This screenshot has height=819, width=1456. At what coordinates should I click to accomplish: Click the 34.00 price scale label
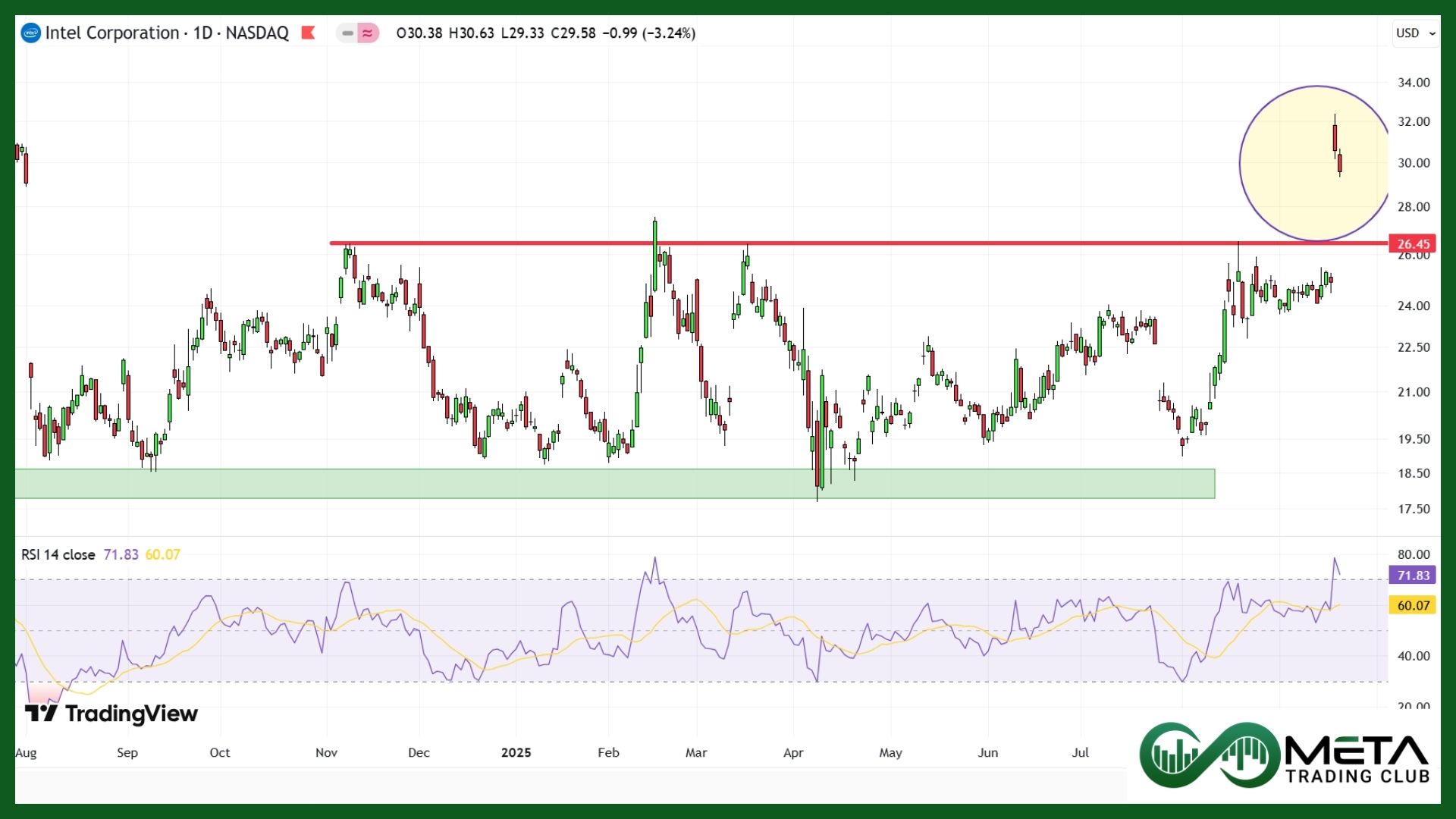pyautogui.click(x=1414, y=83)
